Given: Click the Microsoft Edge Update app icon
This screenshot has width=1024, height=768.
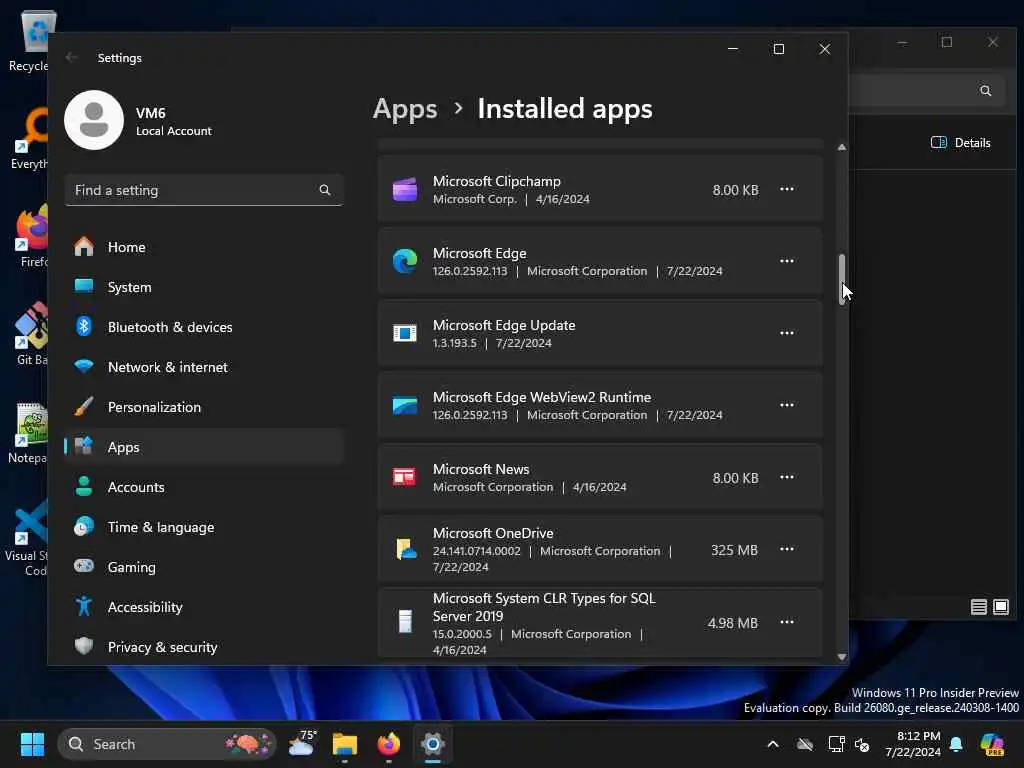Looking at the screenshot, I should [x=405, y=333].
